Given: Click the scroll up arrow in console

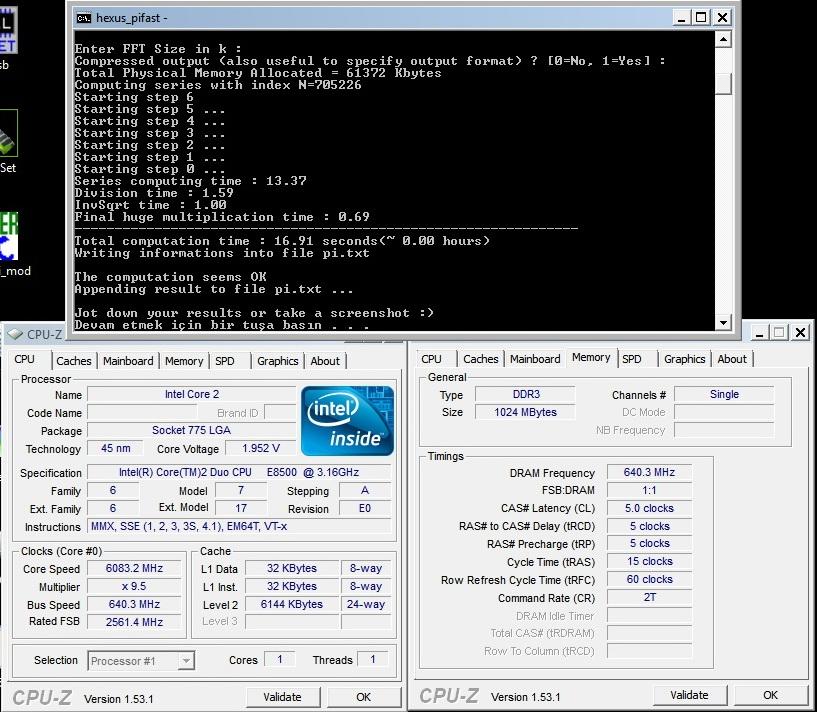Looking at the screenshot, I should pos(723,39).
